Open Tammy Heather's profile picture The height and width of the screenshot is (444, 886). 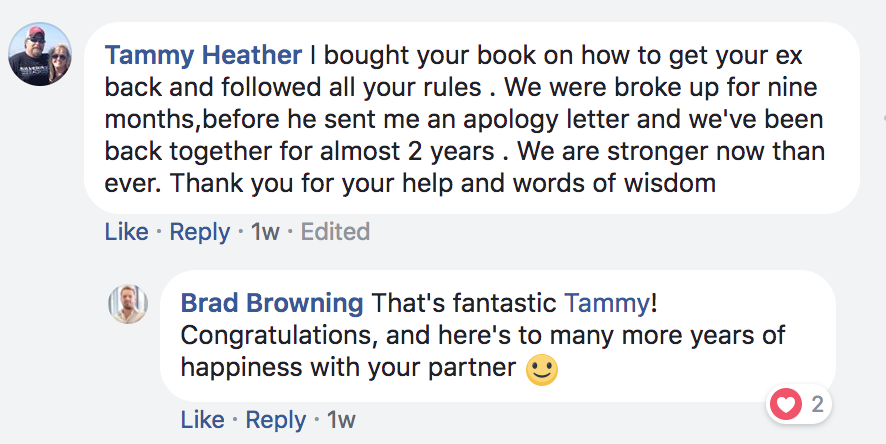coord(40,54)
